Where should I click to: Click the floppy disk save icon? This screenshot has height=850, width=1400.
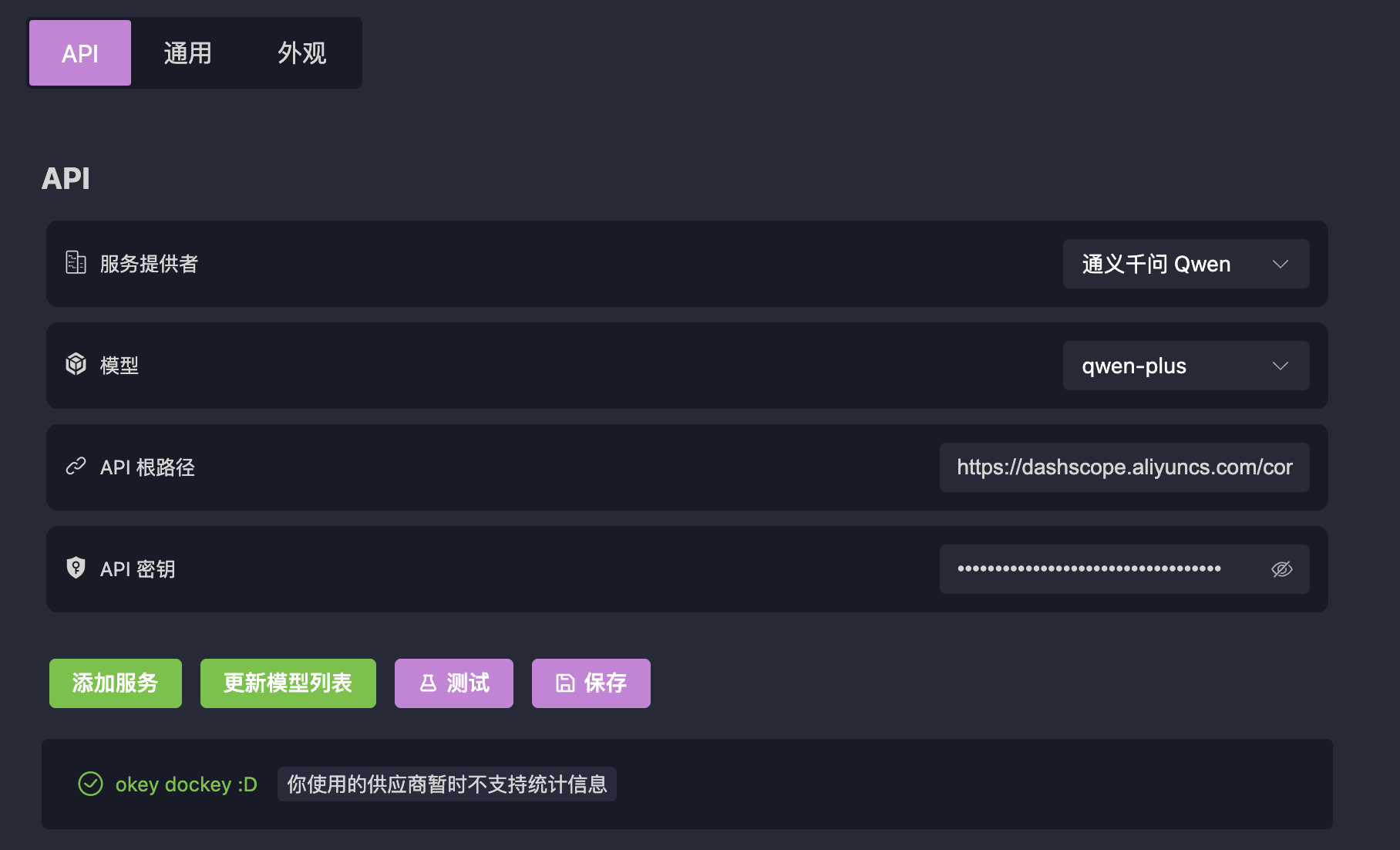point(565,683)
